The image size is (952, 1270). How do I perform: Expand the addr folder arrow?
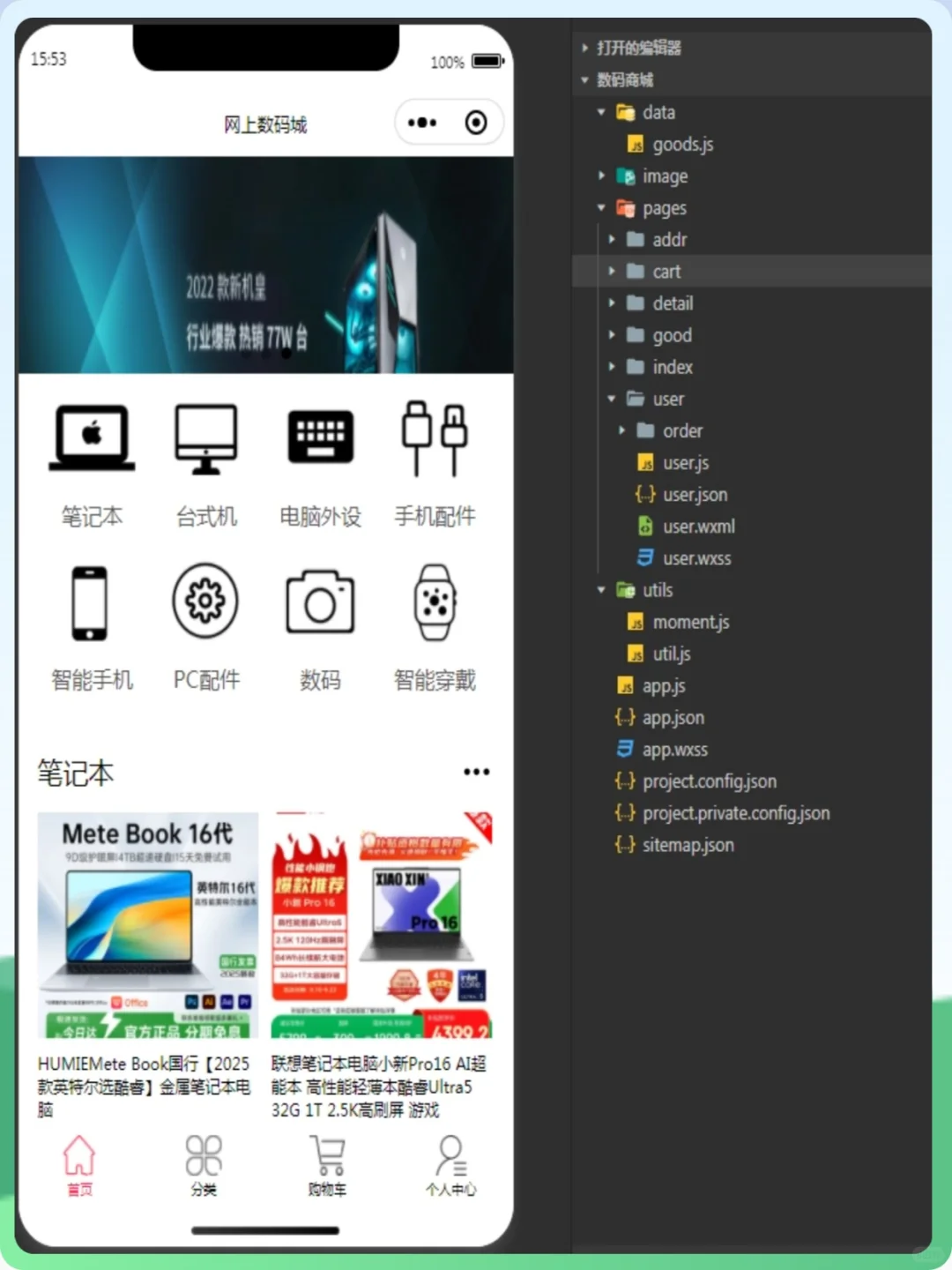612,239
